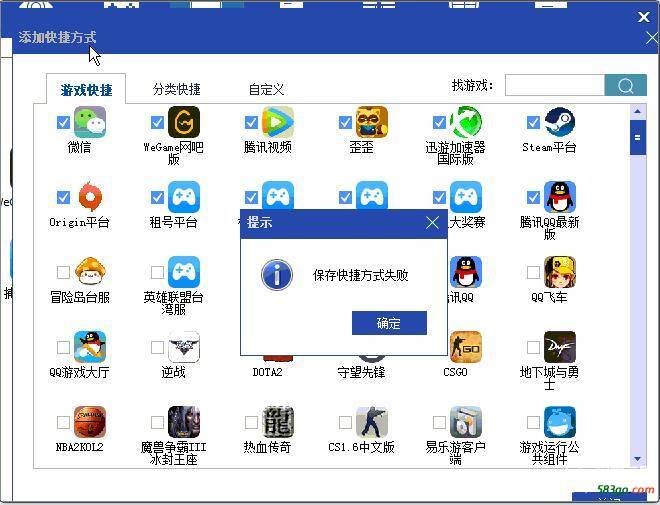Check the NBA2KOL2 checkbox
660x505 pixels.
pyautogui.click(x=63, y=422)
